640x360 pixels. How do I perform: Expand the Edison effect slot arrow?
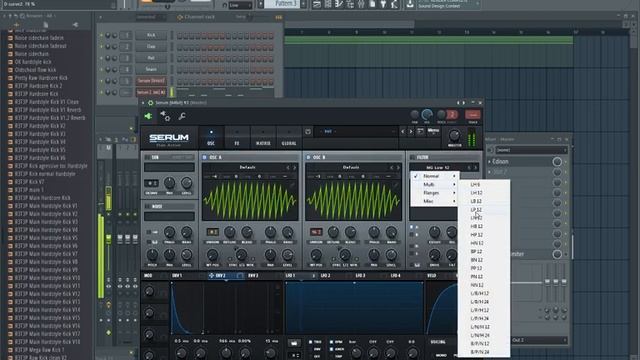489,162
